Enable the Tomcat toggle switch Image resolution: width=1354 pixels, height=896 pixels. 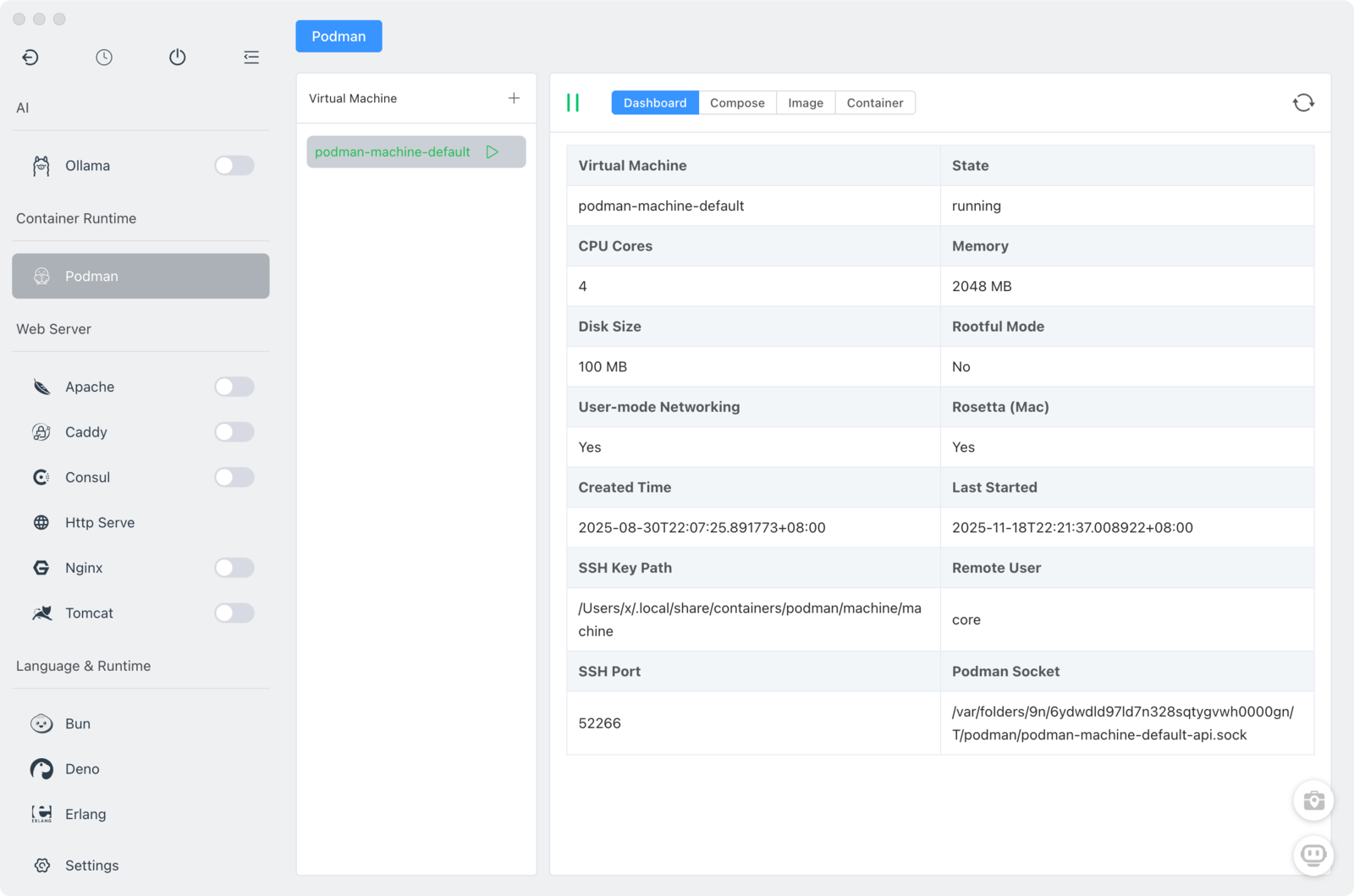coord(234,613)
